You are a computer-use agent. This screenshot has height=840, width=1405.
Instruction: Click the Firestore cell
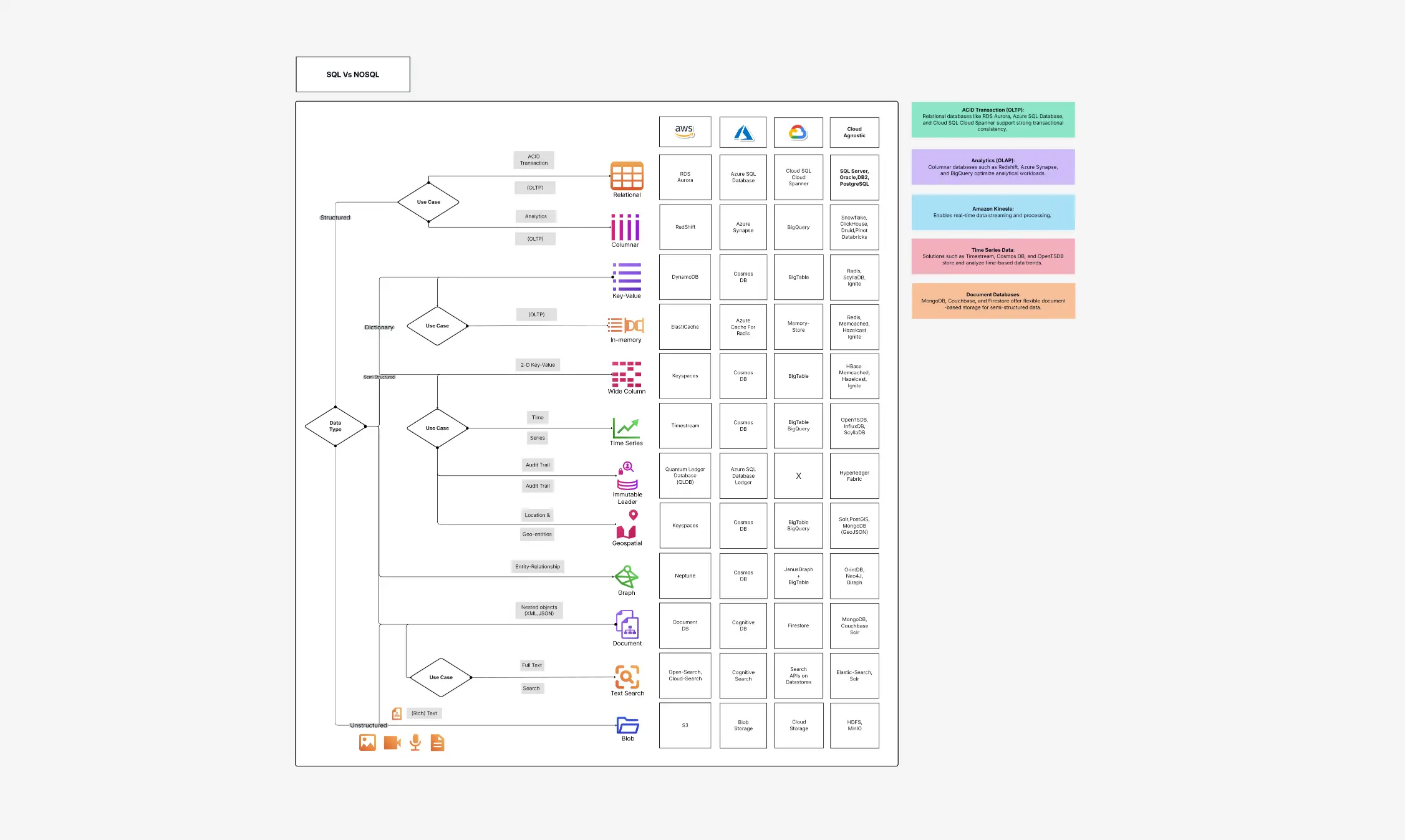click(798, 625)
